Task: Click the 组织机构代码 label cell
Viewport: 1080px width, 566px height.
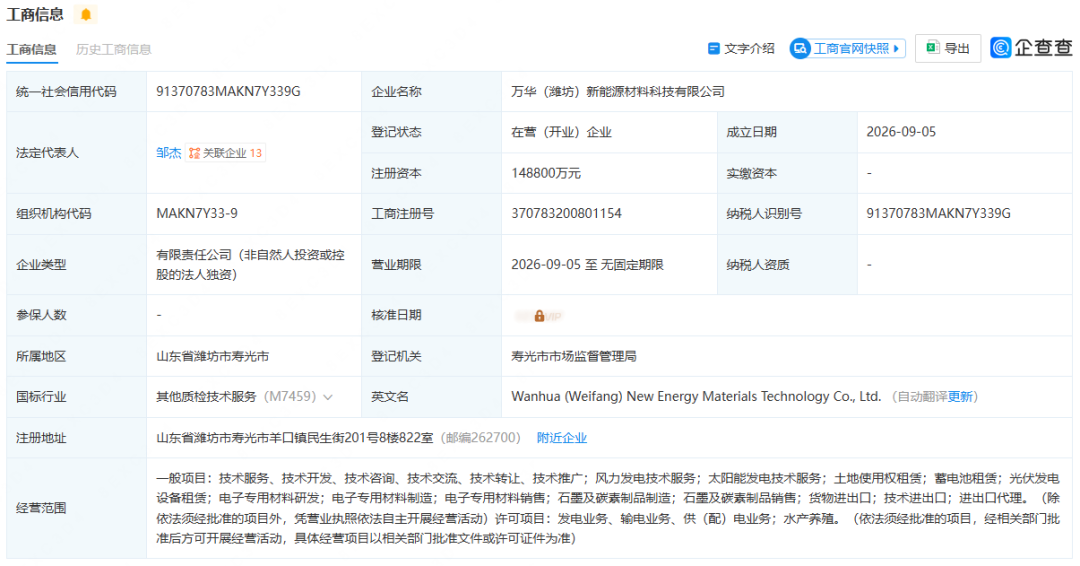Action: pos(76,213)
